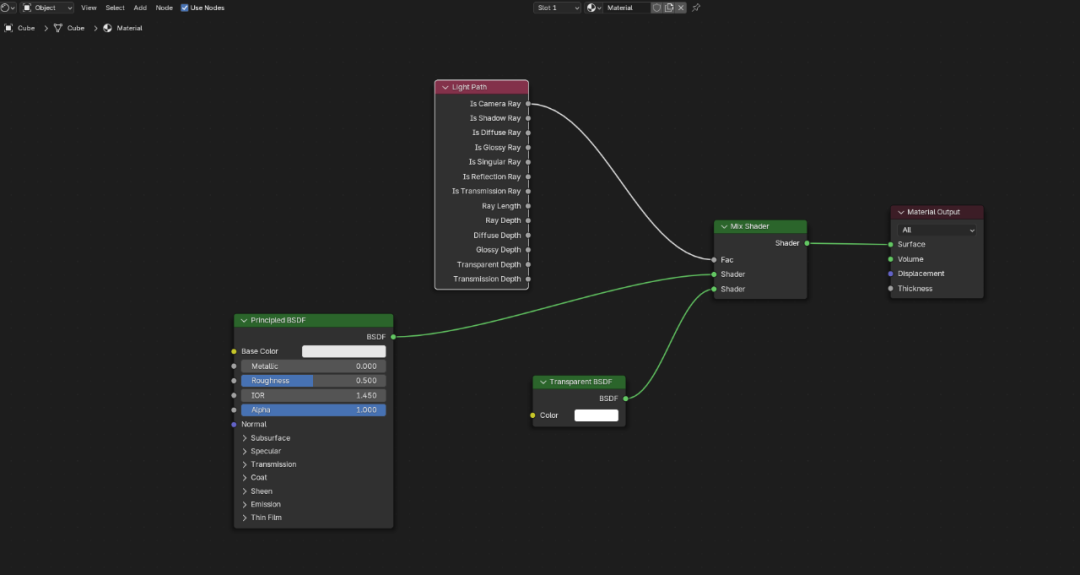Toggle the fake user shield icon
This screenshot has width=1080, height=575.
point(656,8)
